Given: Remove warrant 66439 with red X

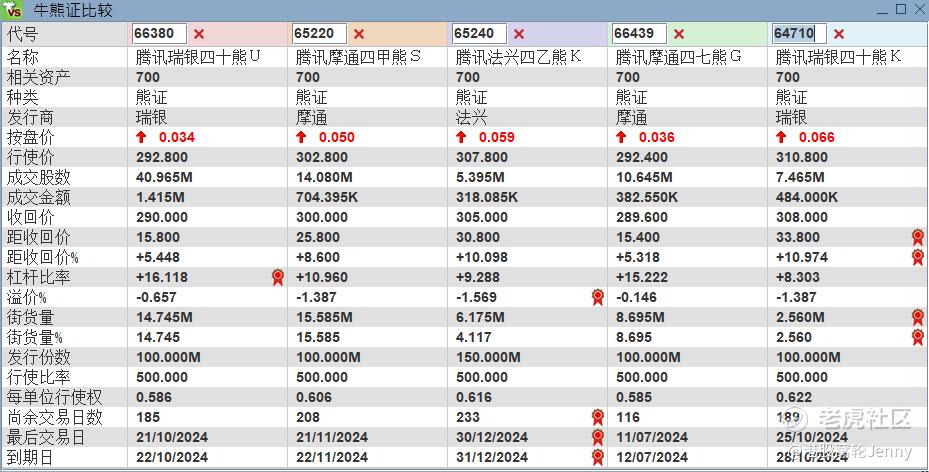Looking at the screenshot, I should 679,34.
